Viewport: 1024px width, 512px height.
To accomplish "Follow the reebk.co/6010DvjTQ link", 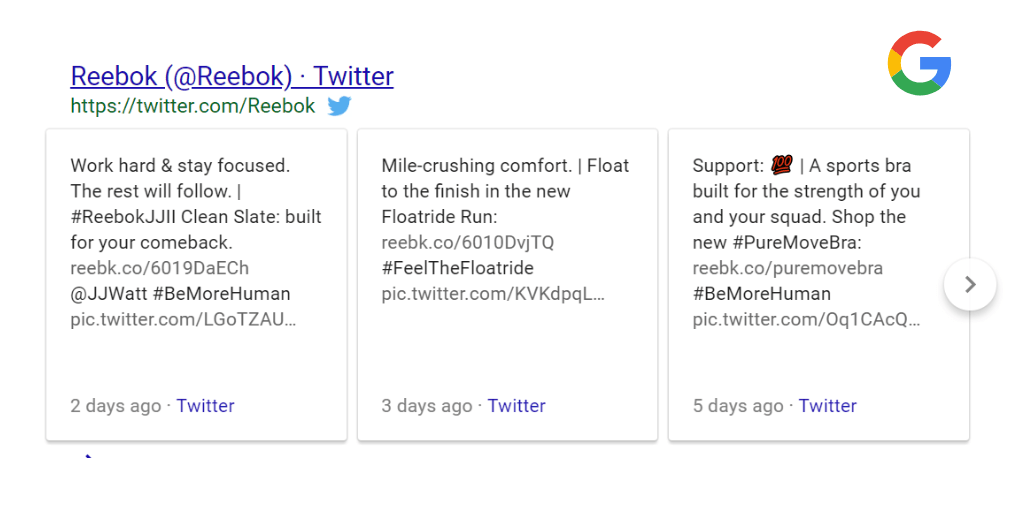I will [468, 243].
